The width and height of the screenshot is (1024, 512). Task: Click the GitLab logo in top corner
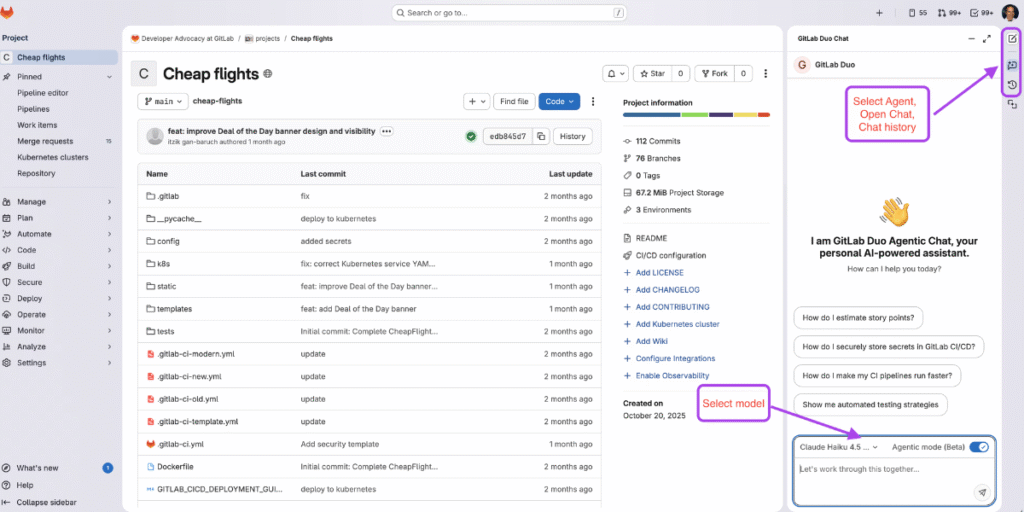(7, 12)
